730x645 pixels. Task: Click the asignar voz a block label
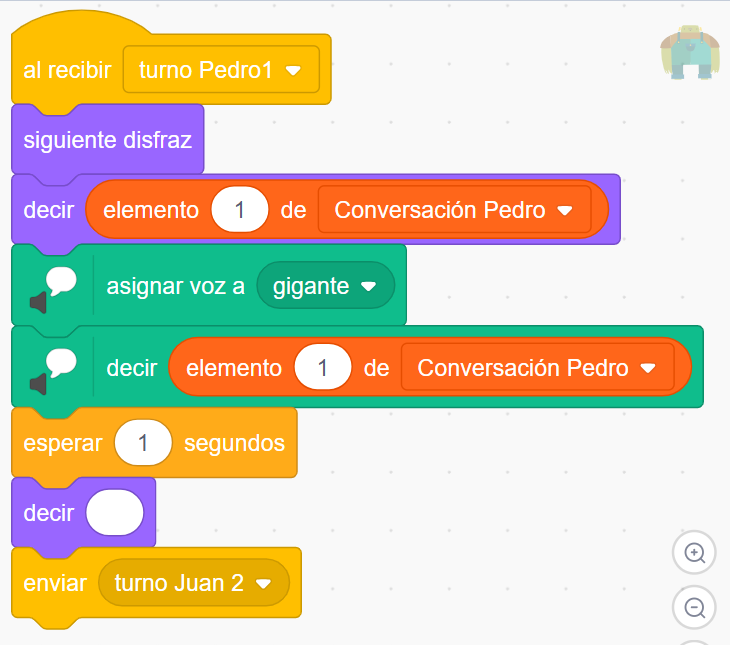tap(176, 286)
